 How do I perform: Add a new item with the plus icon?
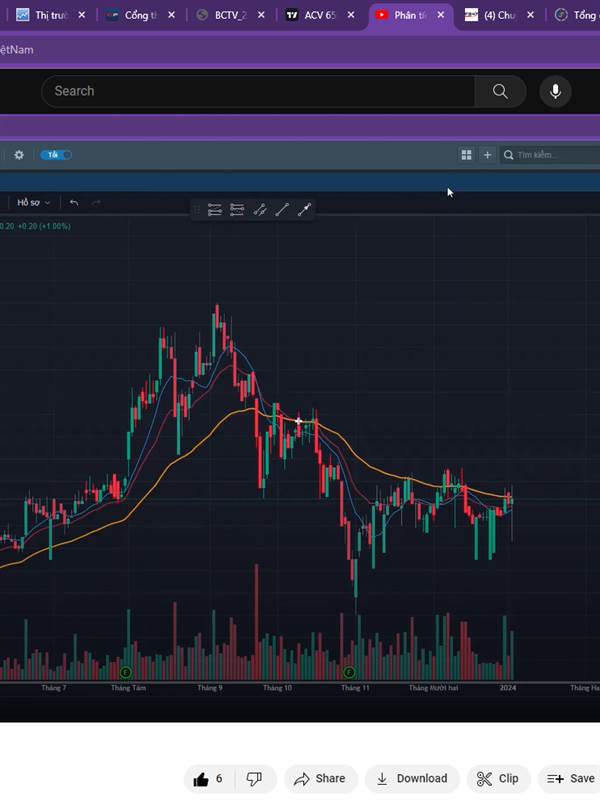click(x=487, y=155)
